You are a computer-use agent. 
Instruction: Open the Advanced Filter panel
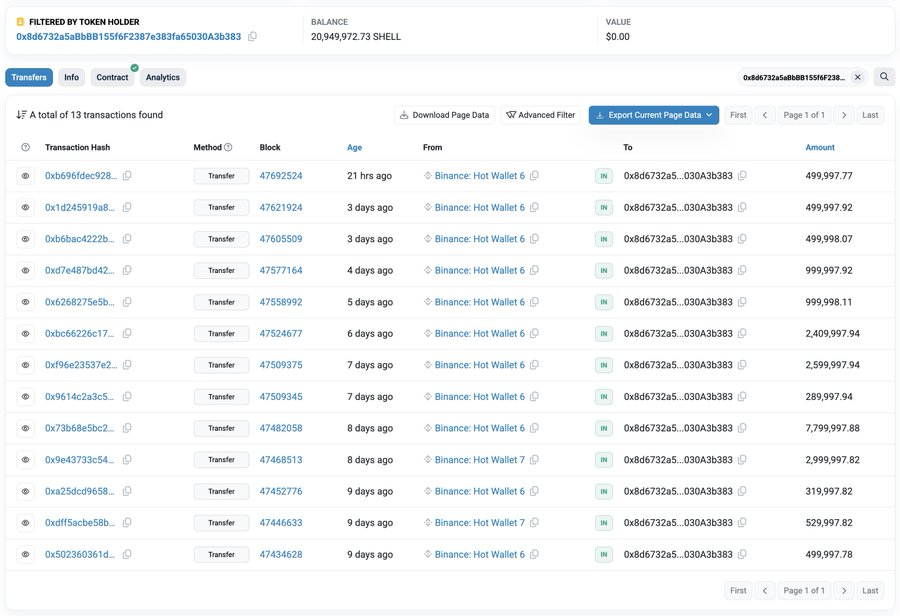pos(540,114)
